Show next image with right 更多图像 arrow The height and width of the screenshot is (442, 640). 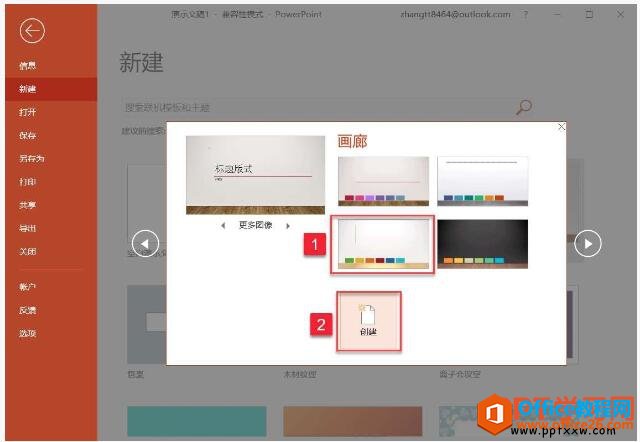coord(288,225)
